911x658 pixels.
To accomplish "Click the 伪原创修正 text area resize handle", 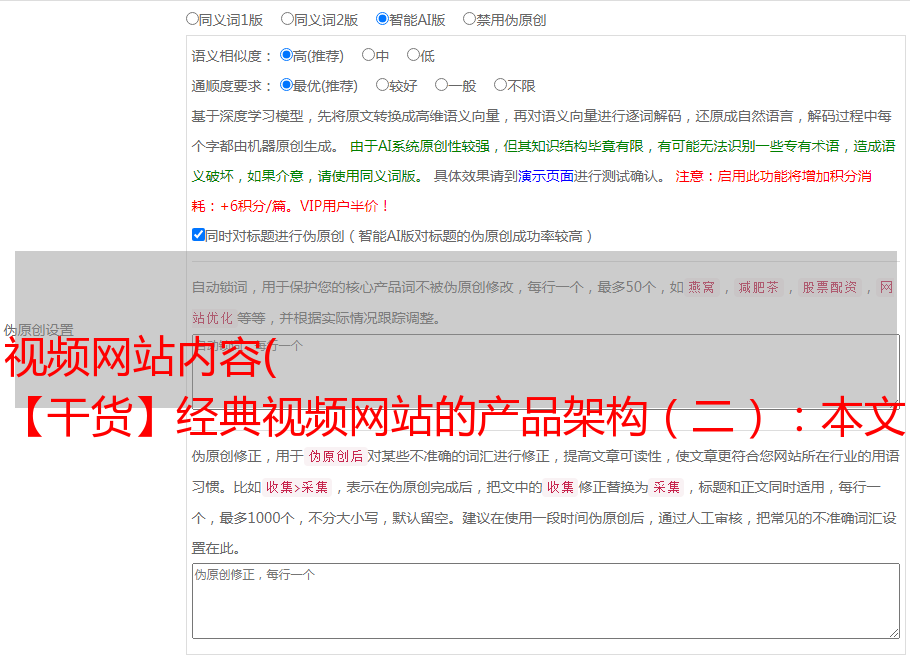I will [x=894, y=634].
